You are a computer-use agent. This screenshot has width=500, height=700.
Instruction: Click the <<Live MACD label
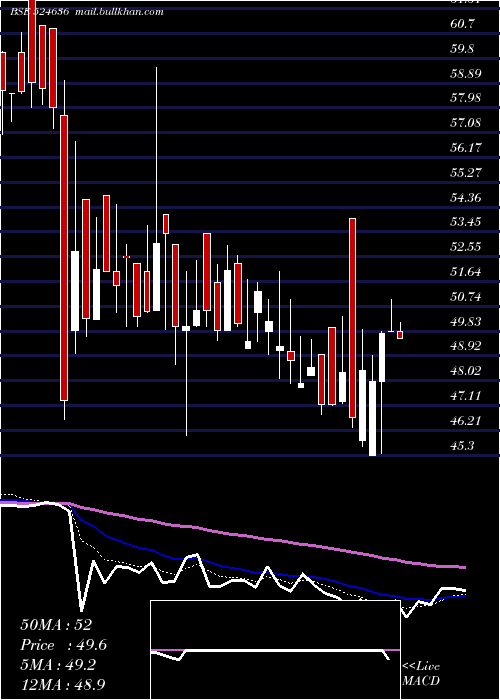(421, 674)
